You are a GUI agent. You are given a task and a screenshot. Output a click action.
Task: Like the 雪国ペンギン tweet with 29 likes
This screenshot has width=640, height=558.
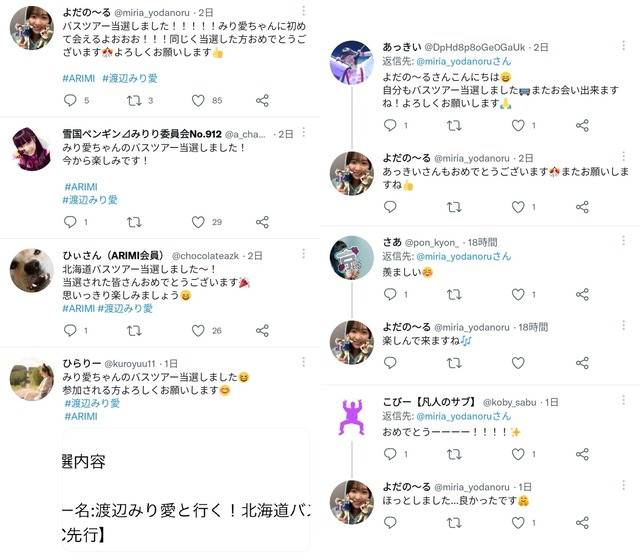pos(198,222)
